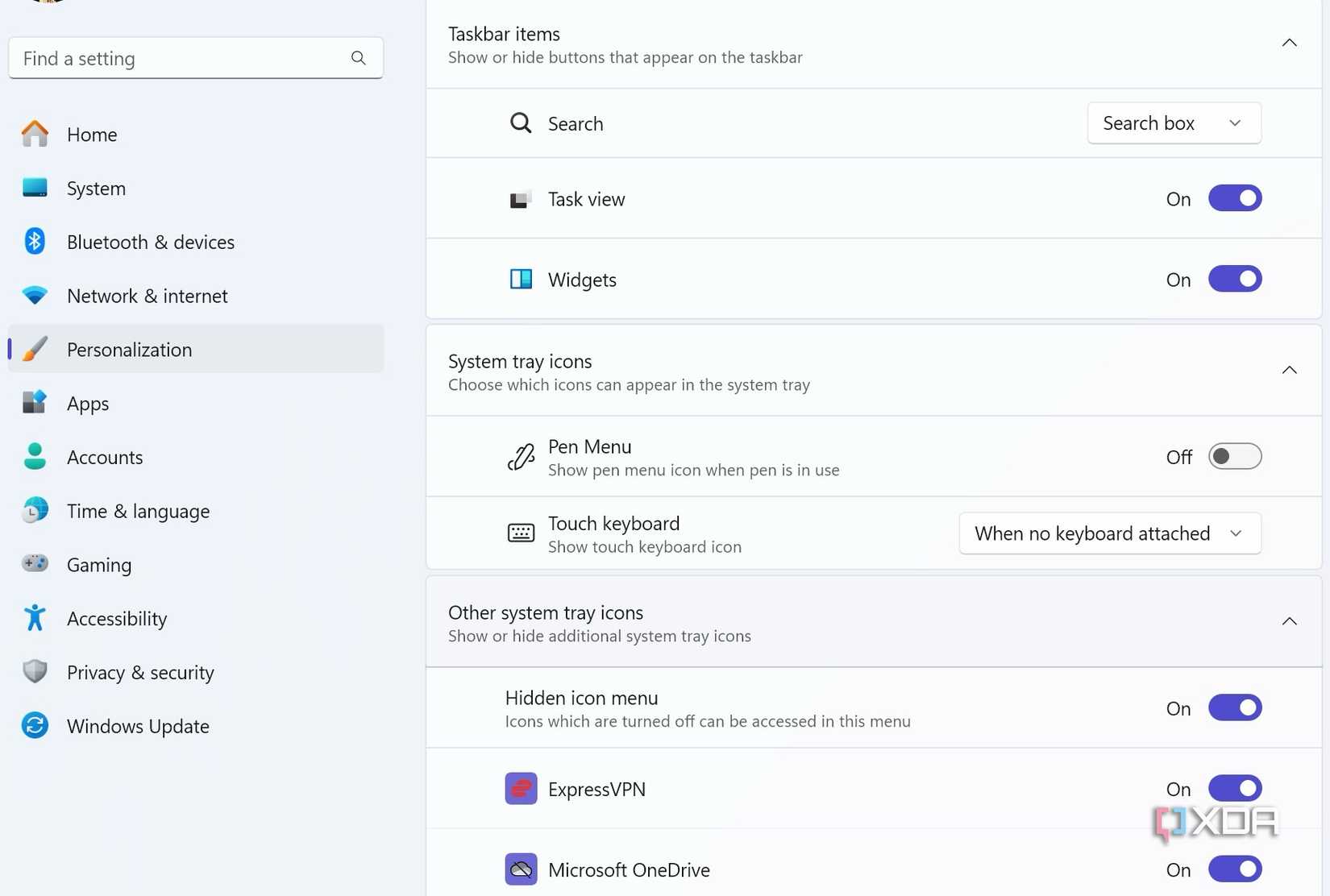Click the Network & internet icon
This screenshot has width=1330, height=896.
coord(35,295)
